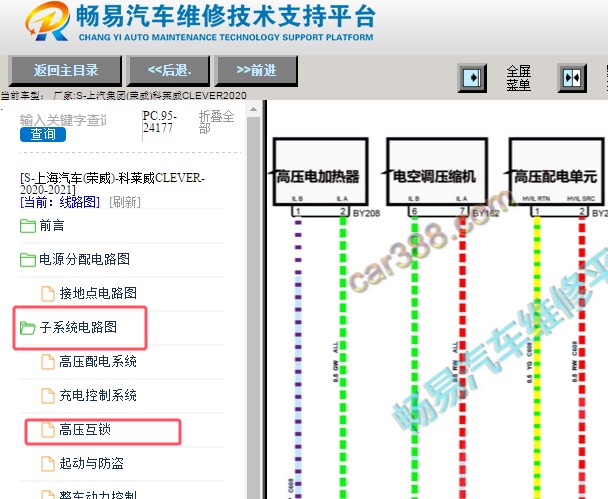Image resolution: width=608 pixels, height=499 pixels.
Task: Open the 高压互锁 document
Action: tap(85, 429)
